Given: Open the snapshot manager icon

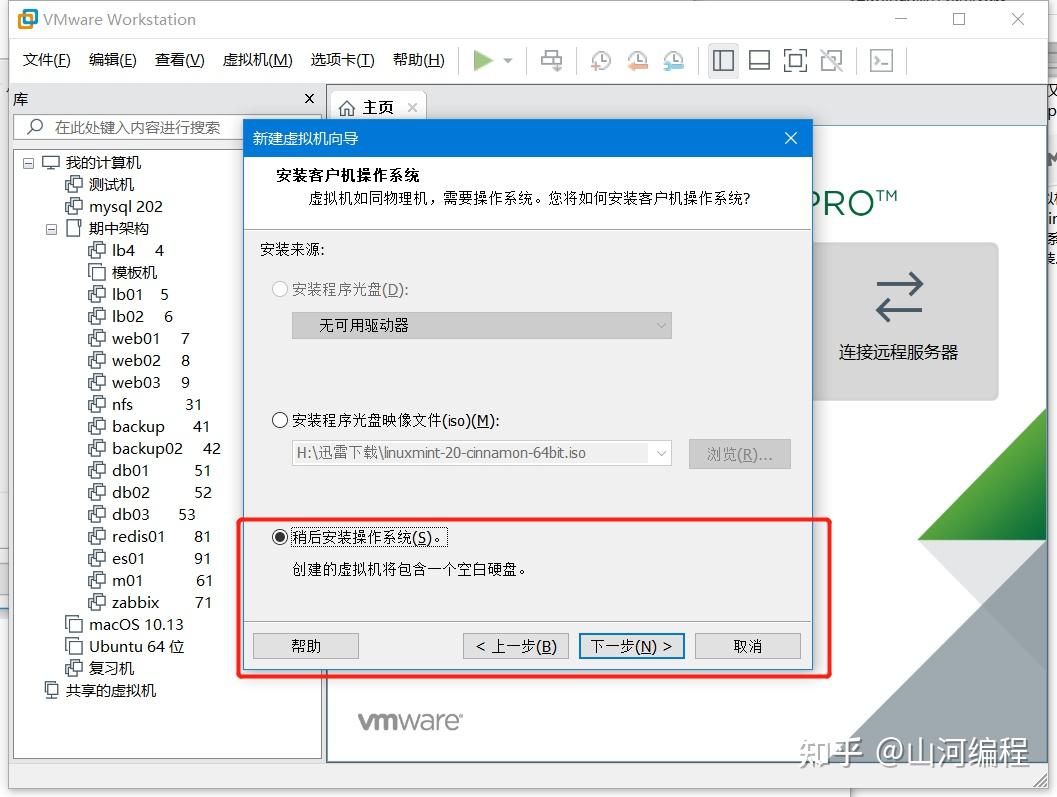Looking at the screenshot, I should click(673, 61).
